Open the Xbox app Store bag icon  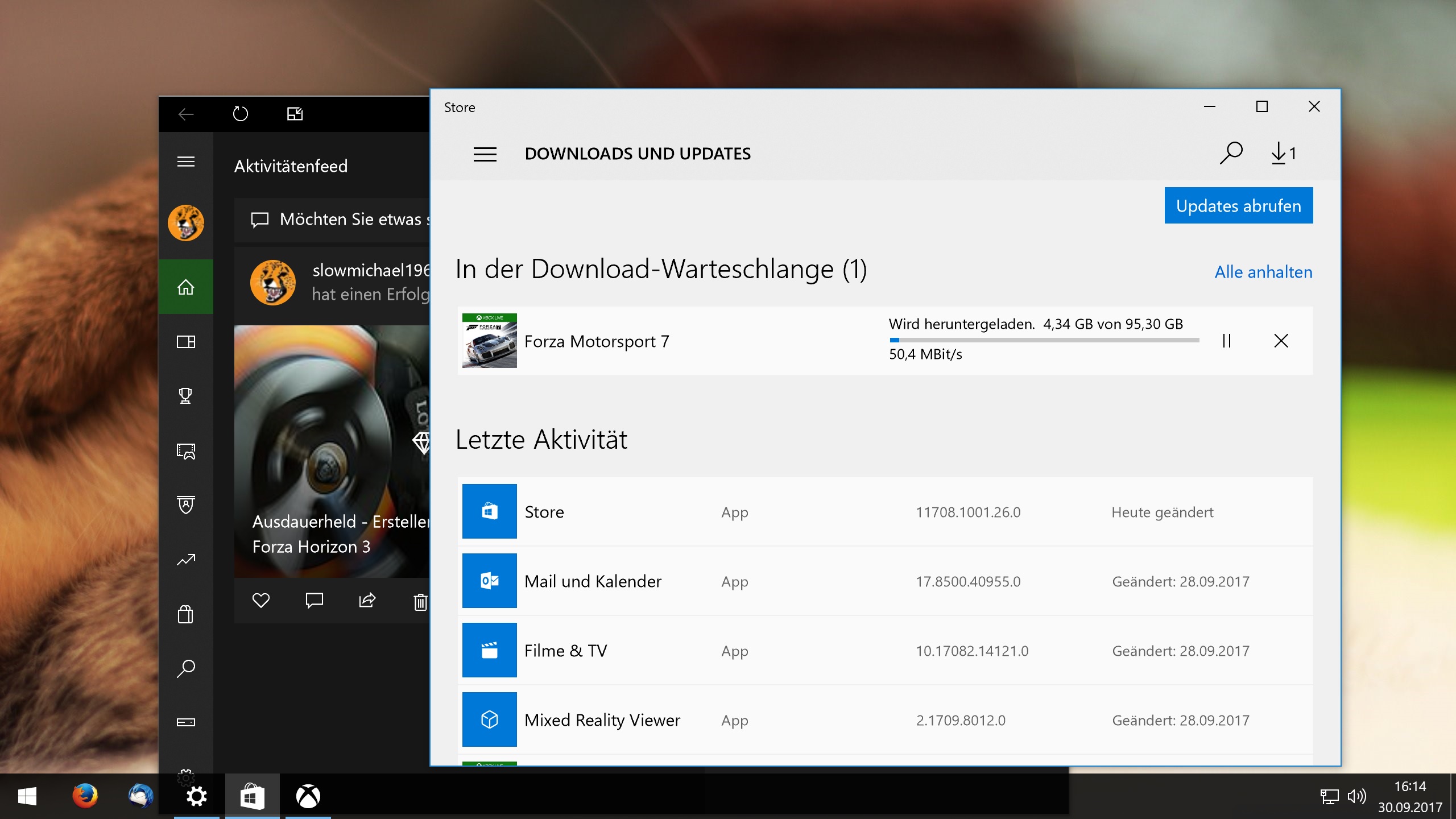tap(185, 614)
